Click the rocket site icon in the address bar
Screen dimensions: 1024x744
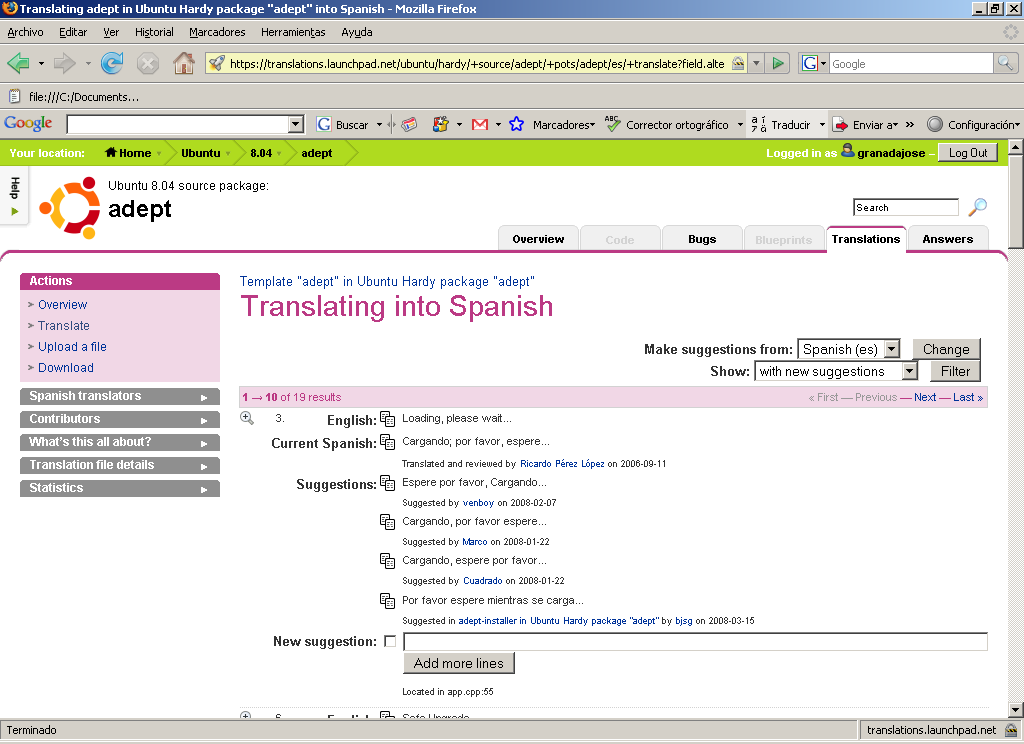217,63
